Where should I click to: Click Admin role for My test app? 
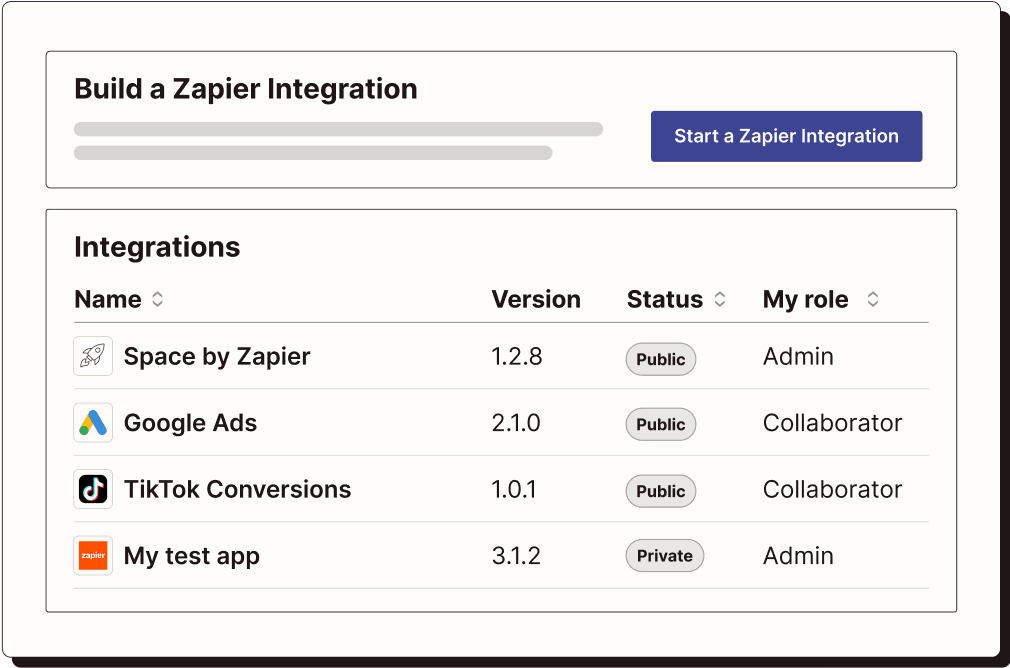(x=798, y=556)
